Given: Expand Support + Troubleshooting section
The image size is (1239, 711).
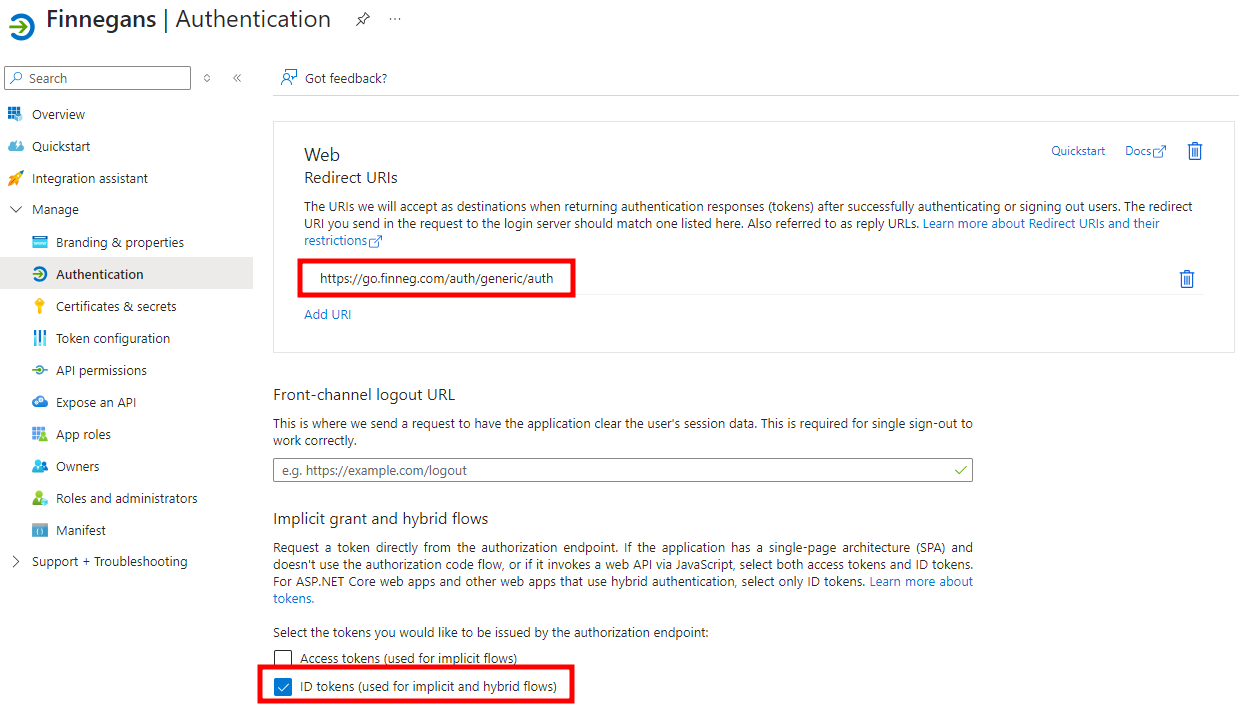Looking at the screenshot, I should 15,562.
